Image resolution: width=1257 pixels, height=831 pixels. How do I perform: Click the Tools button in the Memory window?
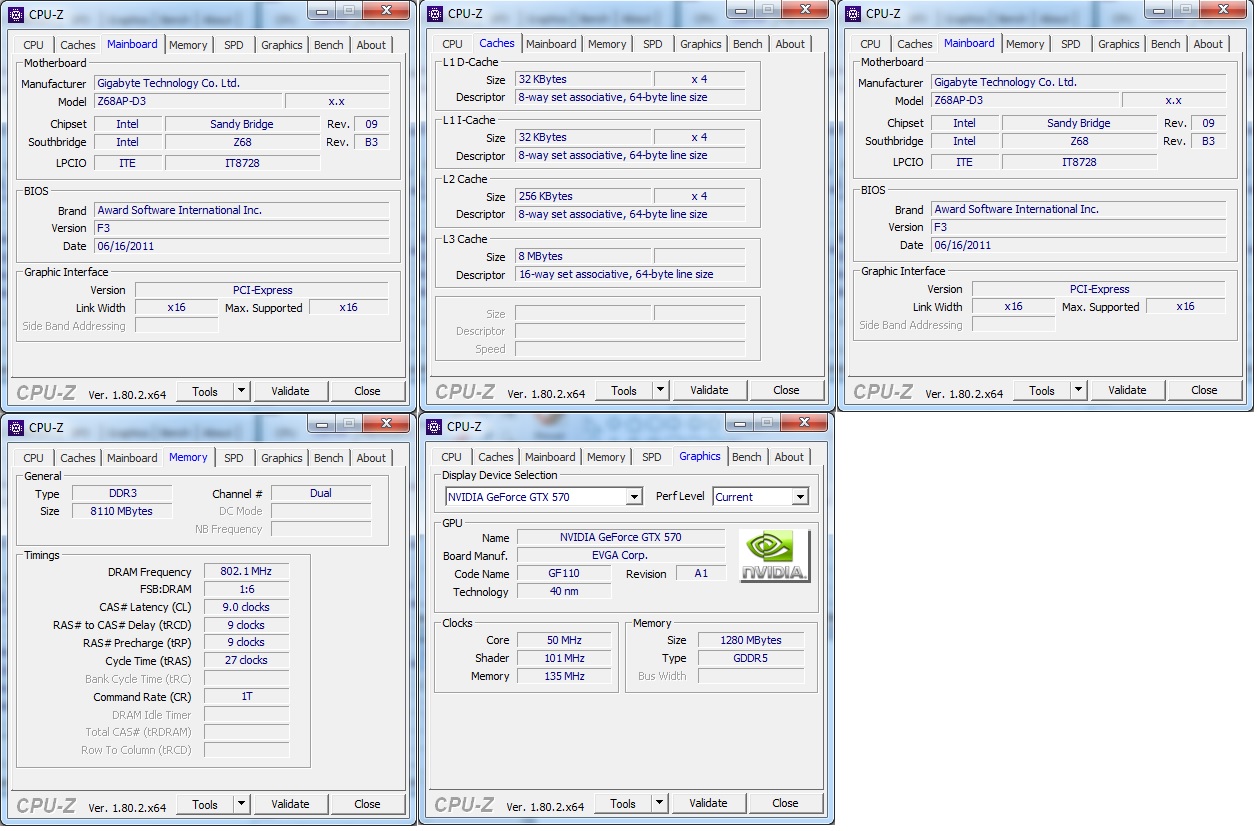click(205, 804)
